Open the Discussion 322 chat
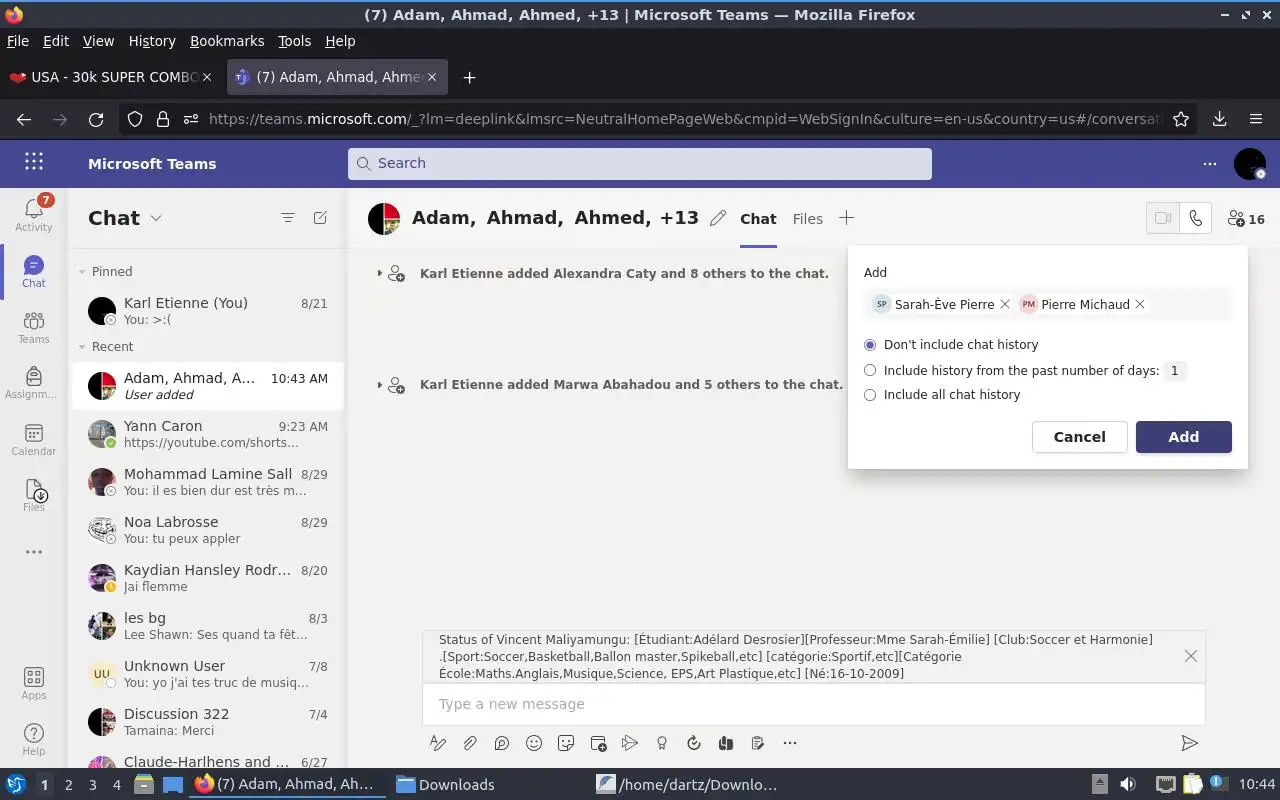 coord(207,722)
